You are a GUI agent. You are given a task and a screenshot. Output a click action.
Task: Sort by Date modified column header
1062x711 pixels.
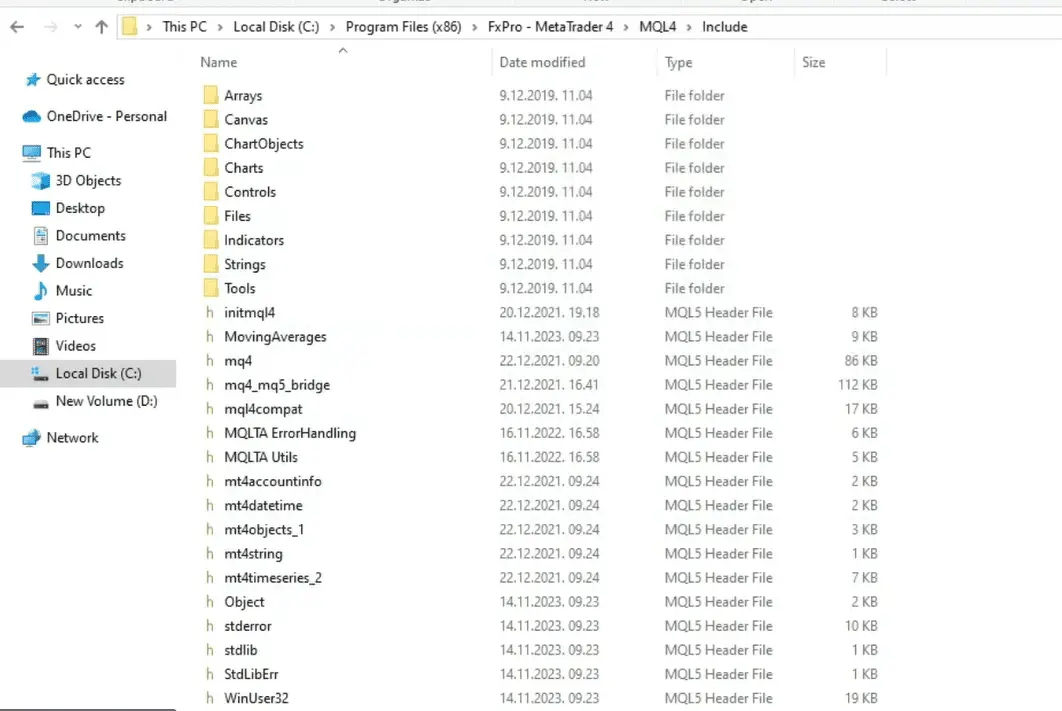coord(542,62)
